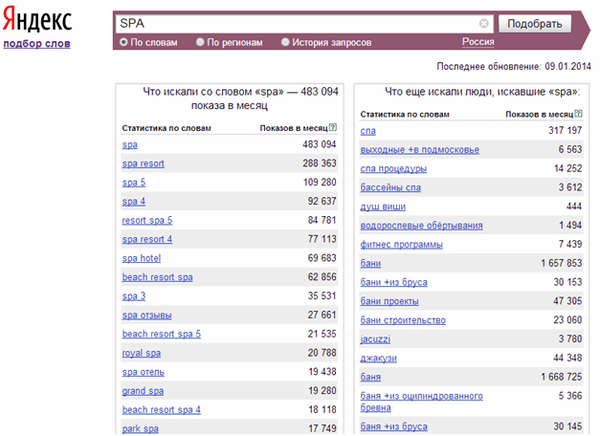
Task: Open the 'Россия' region selector
Action: point(478,42)
